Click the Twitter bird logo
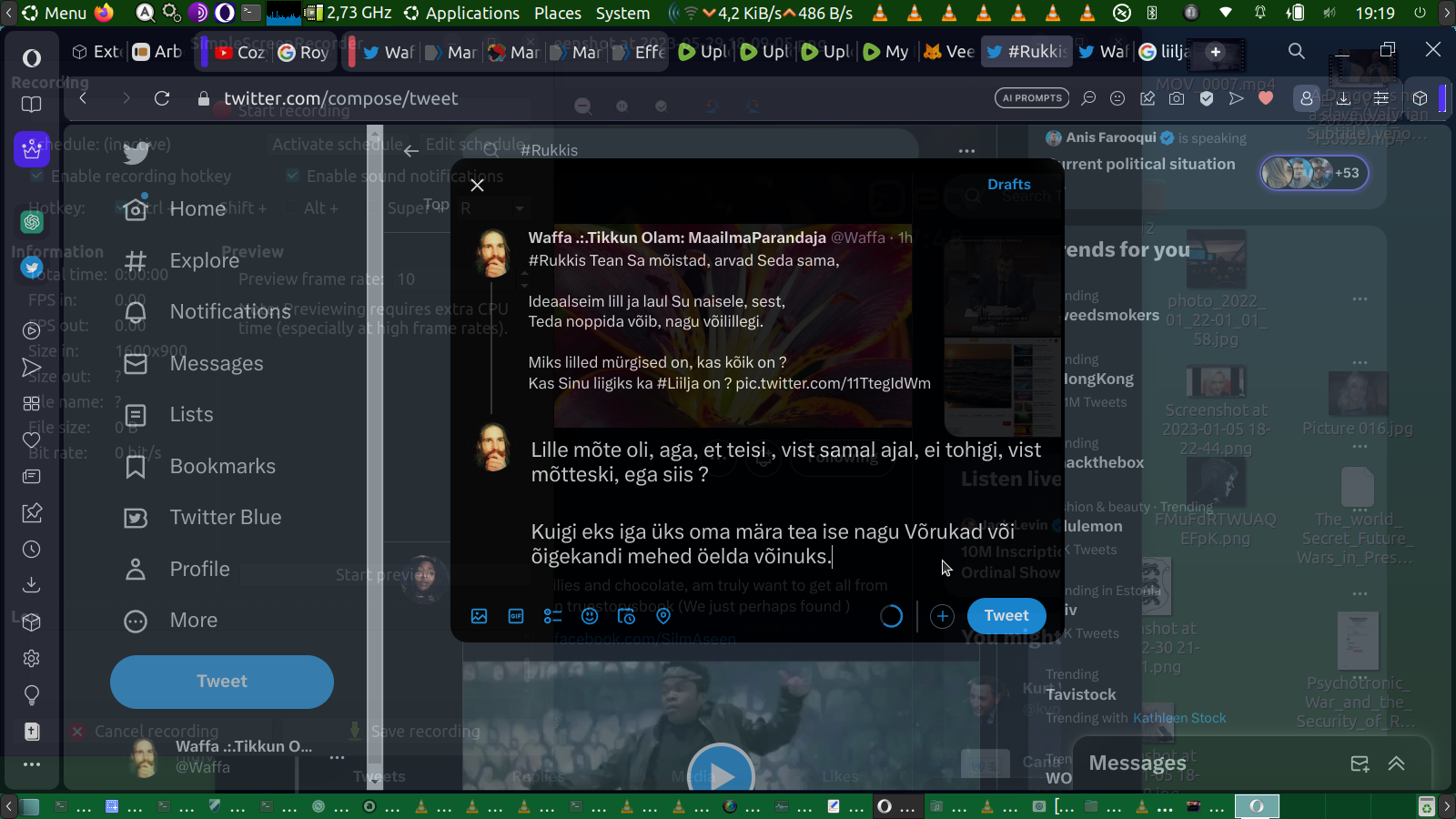The height and width of the screenshot is (819, 1456). (136, 153)
